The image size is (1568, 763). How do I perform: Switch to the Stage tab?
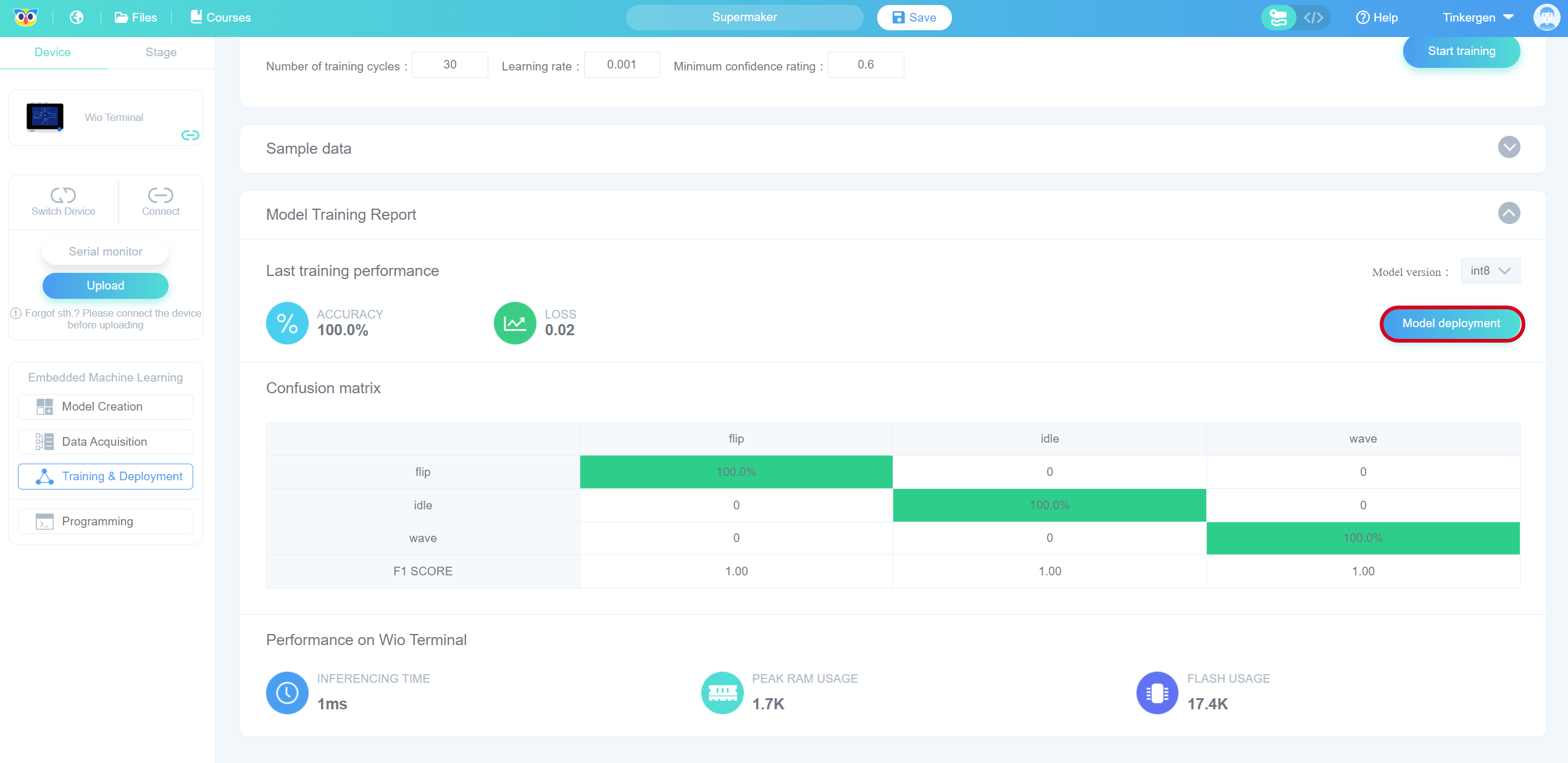pos(161,52)
